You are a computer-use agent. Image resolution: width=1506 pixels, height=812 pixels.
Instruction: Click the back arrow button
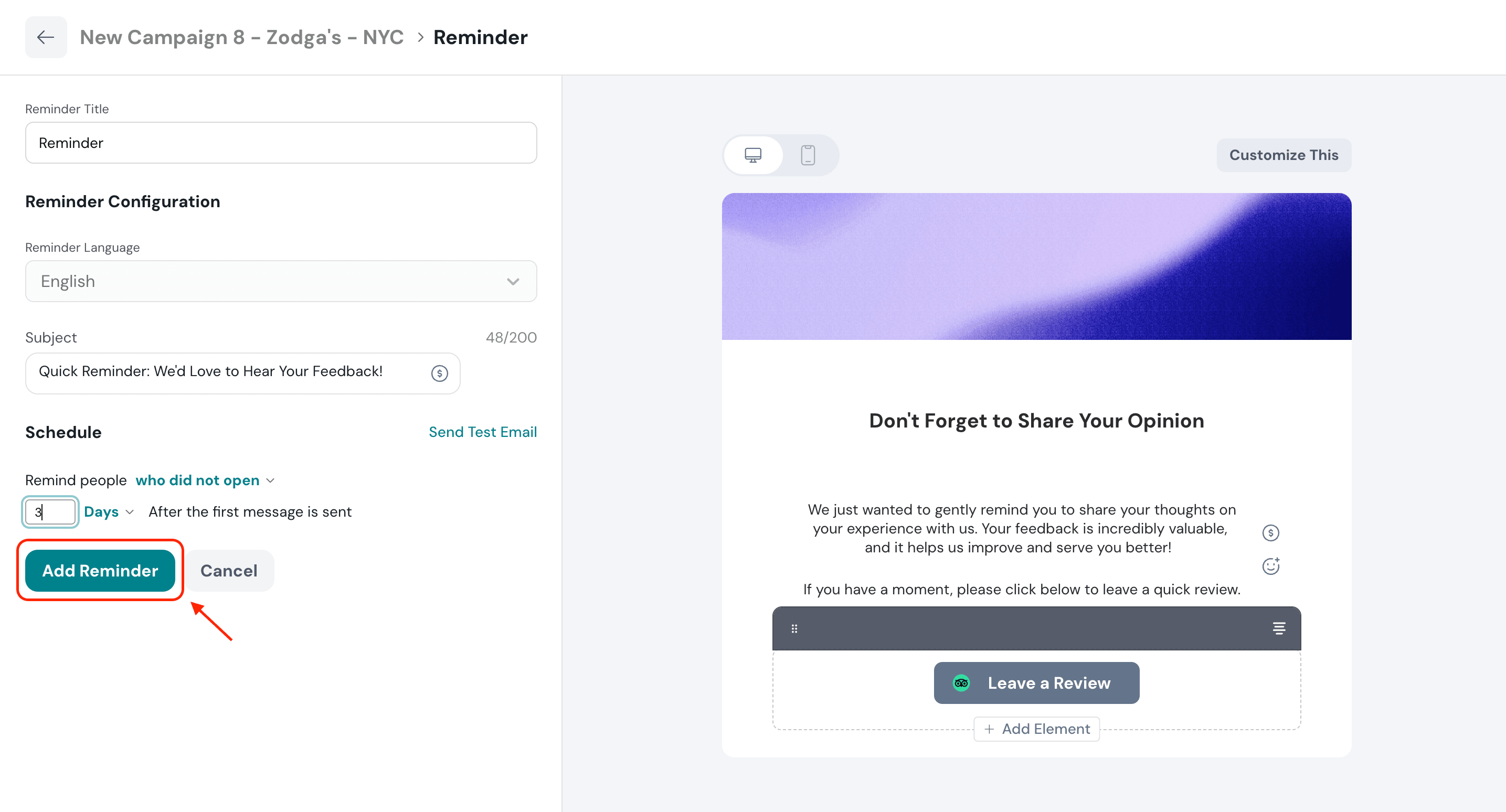coord(46,37)
